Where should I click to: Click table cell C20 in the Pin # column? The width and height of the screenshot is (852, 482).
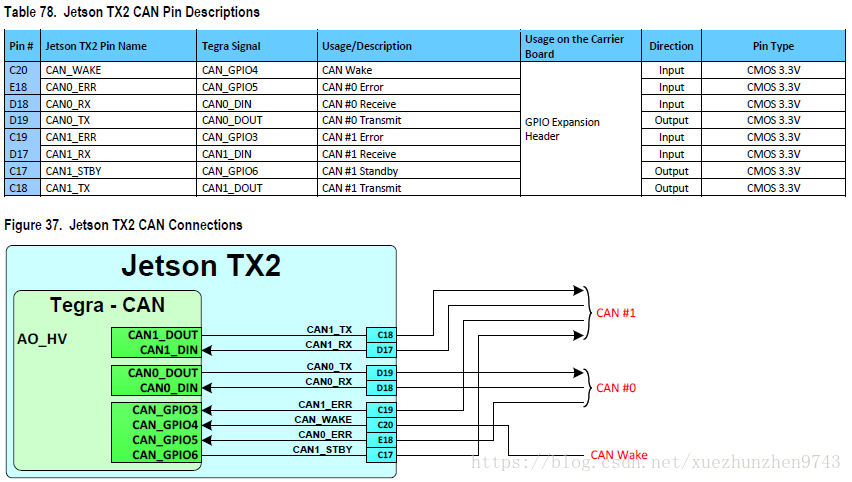coord(22,70)
